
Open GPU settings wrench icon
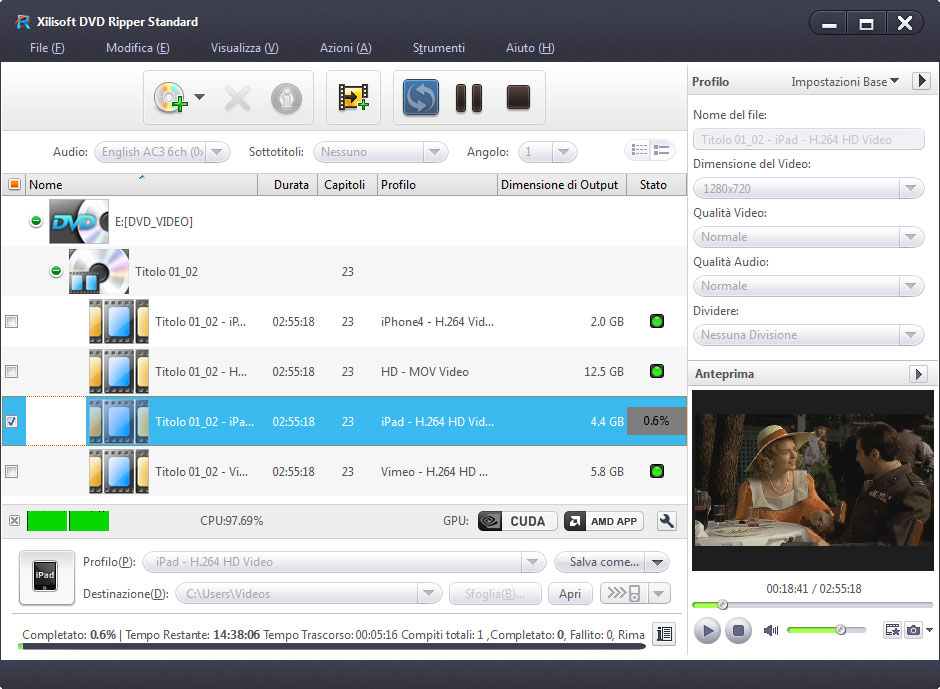pos(666,521)
